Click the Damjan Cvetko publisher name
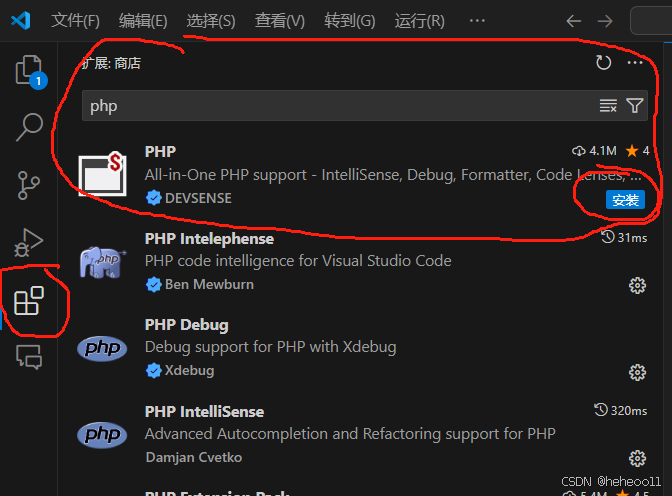The height and width of the screenshot is (496, 672). coord(194,457)
